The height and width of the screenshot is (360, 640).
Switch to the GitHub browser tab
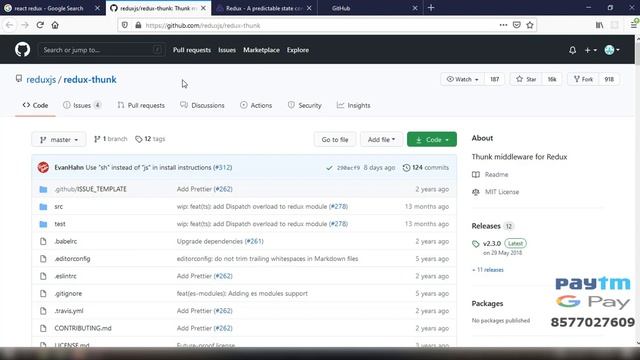pyautogui.click(x=369, y=8)
